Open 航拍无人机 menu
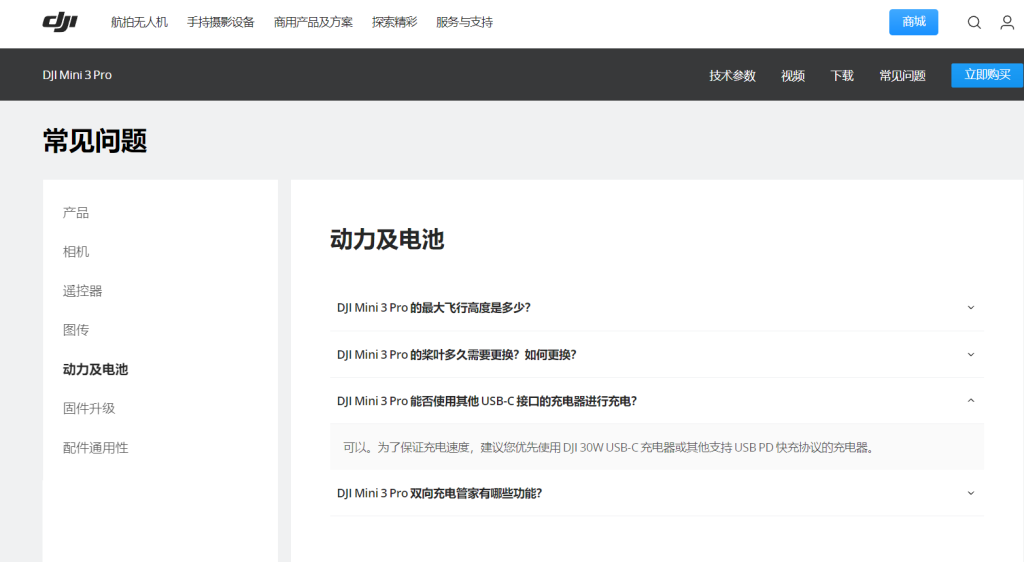 click(139, 22)
